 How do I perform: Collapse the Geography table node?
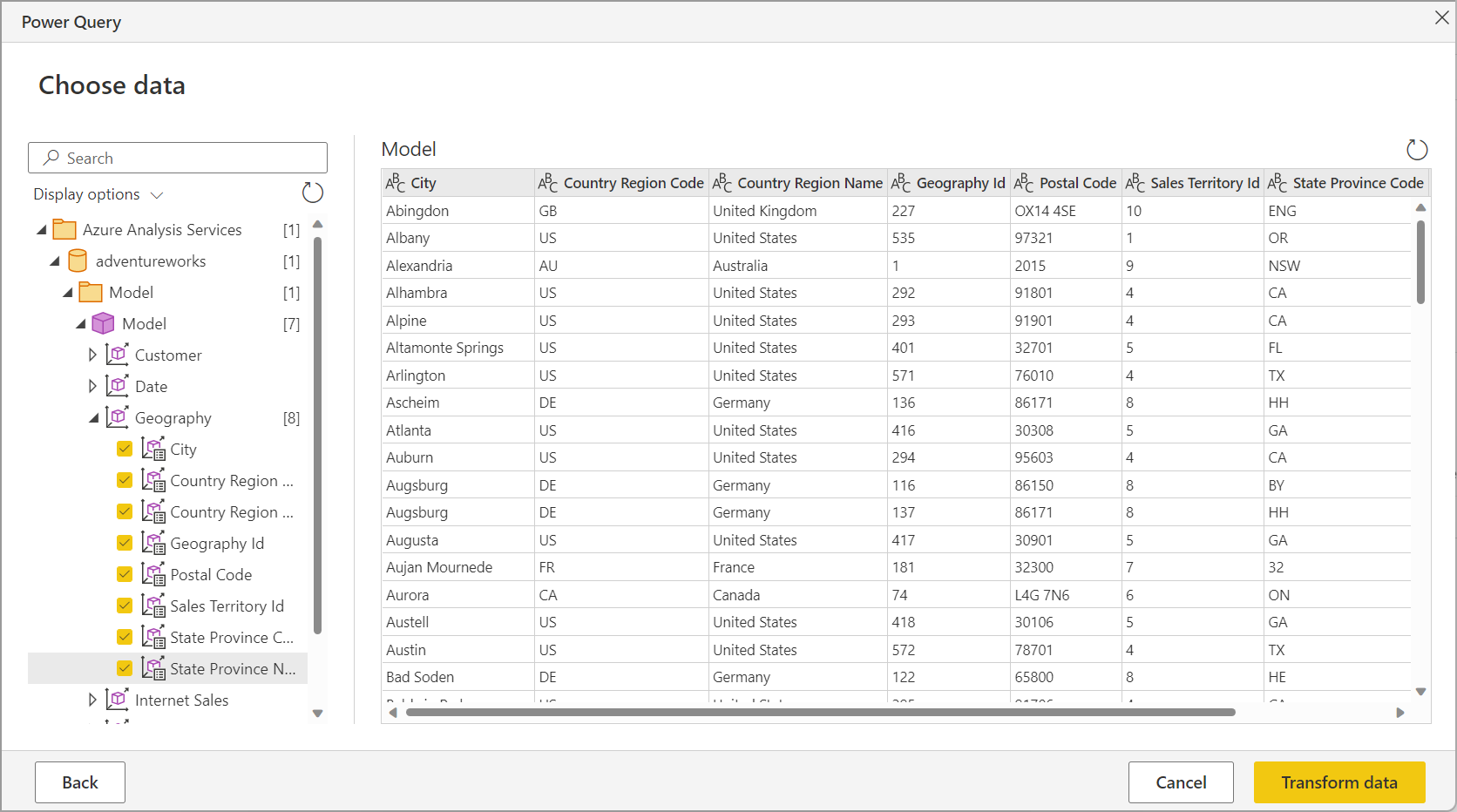coord(93,418)
